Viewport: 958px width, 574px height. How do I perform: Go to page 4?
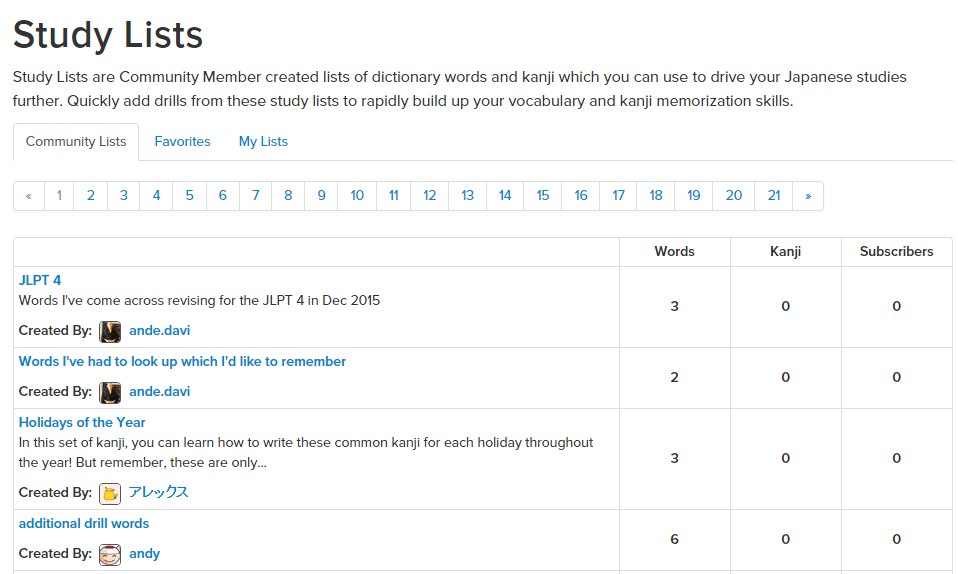coord(156,196)
